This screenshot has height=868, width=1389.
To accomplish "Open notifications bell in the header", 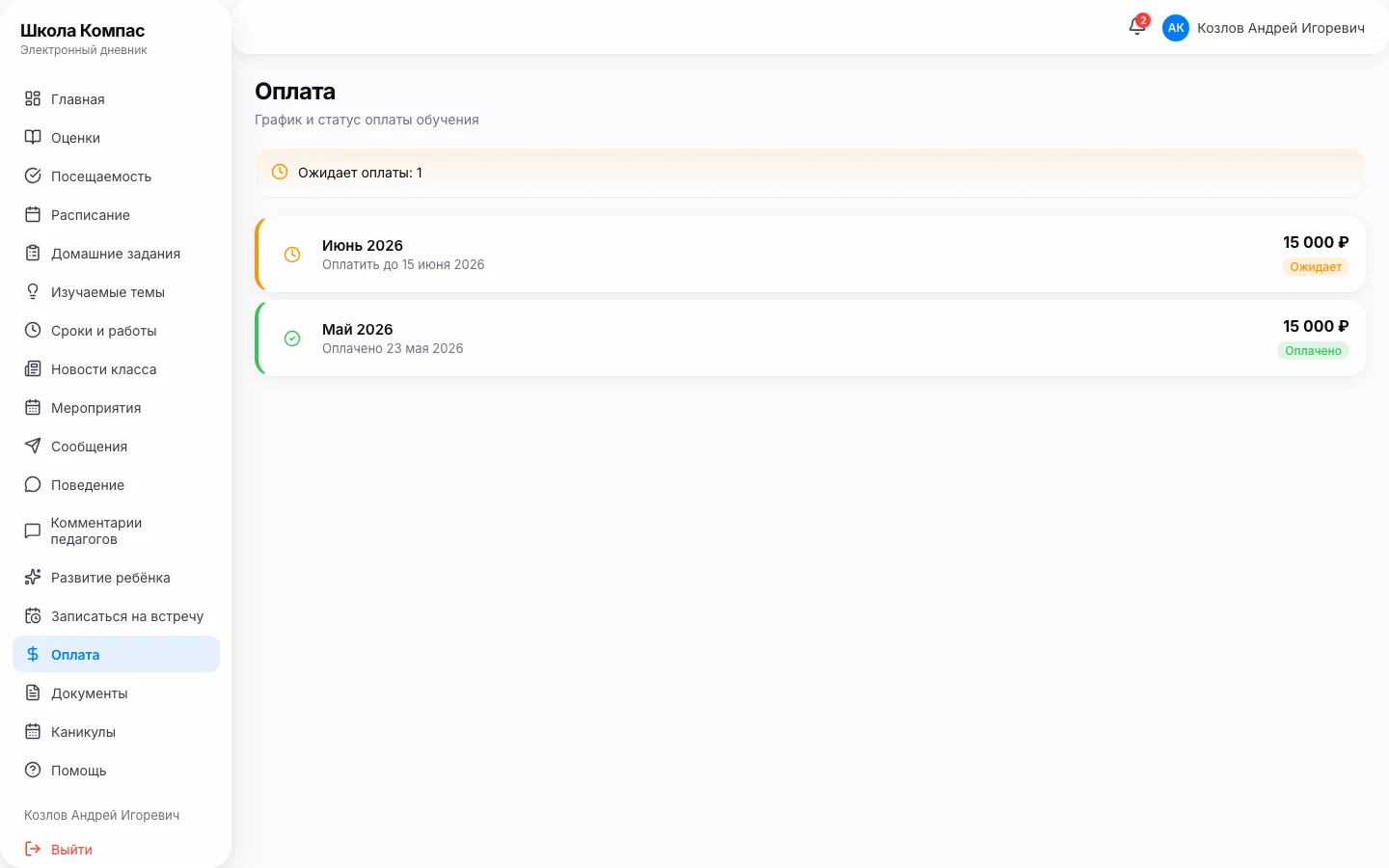I will (1137, 27).
